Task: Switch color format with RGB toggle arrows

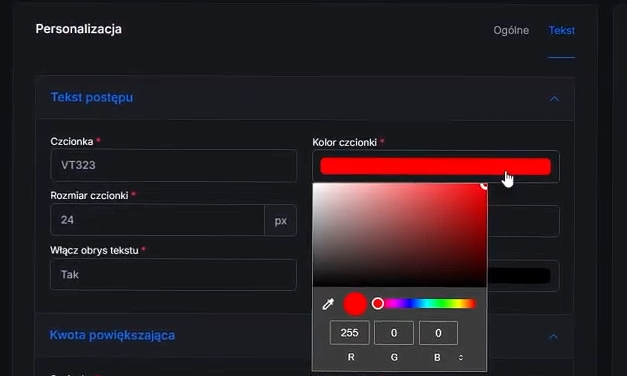Action: click(461, 357)
